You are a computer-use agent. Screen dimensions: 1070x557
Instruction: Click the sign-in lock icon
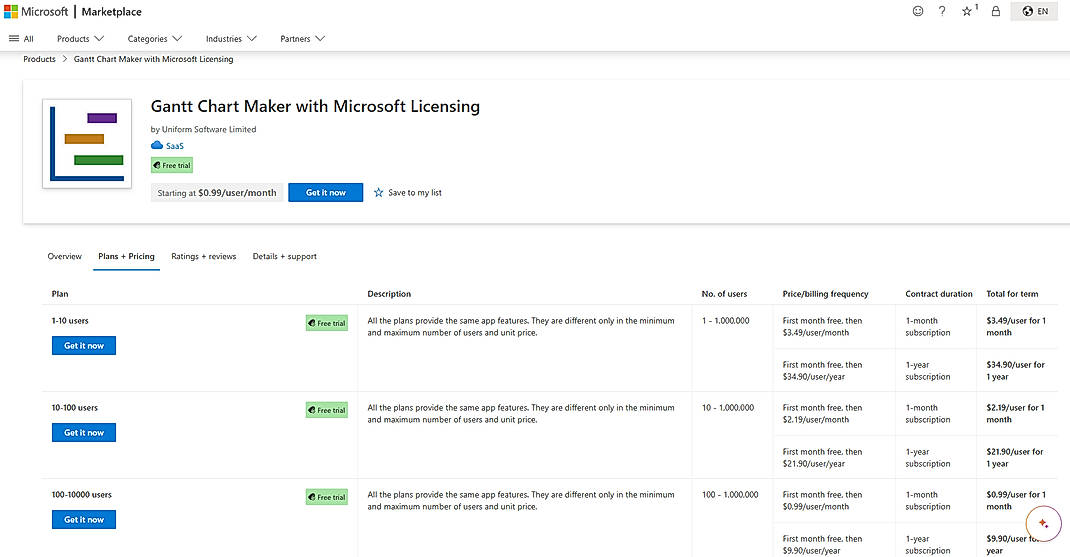(996, 11)
